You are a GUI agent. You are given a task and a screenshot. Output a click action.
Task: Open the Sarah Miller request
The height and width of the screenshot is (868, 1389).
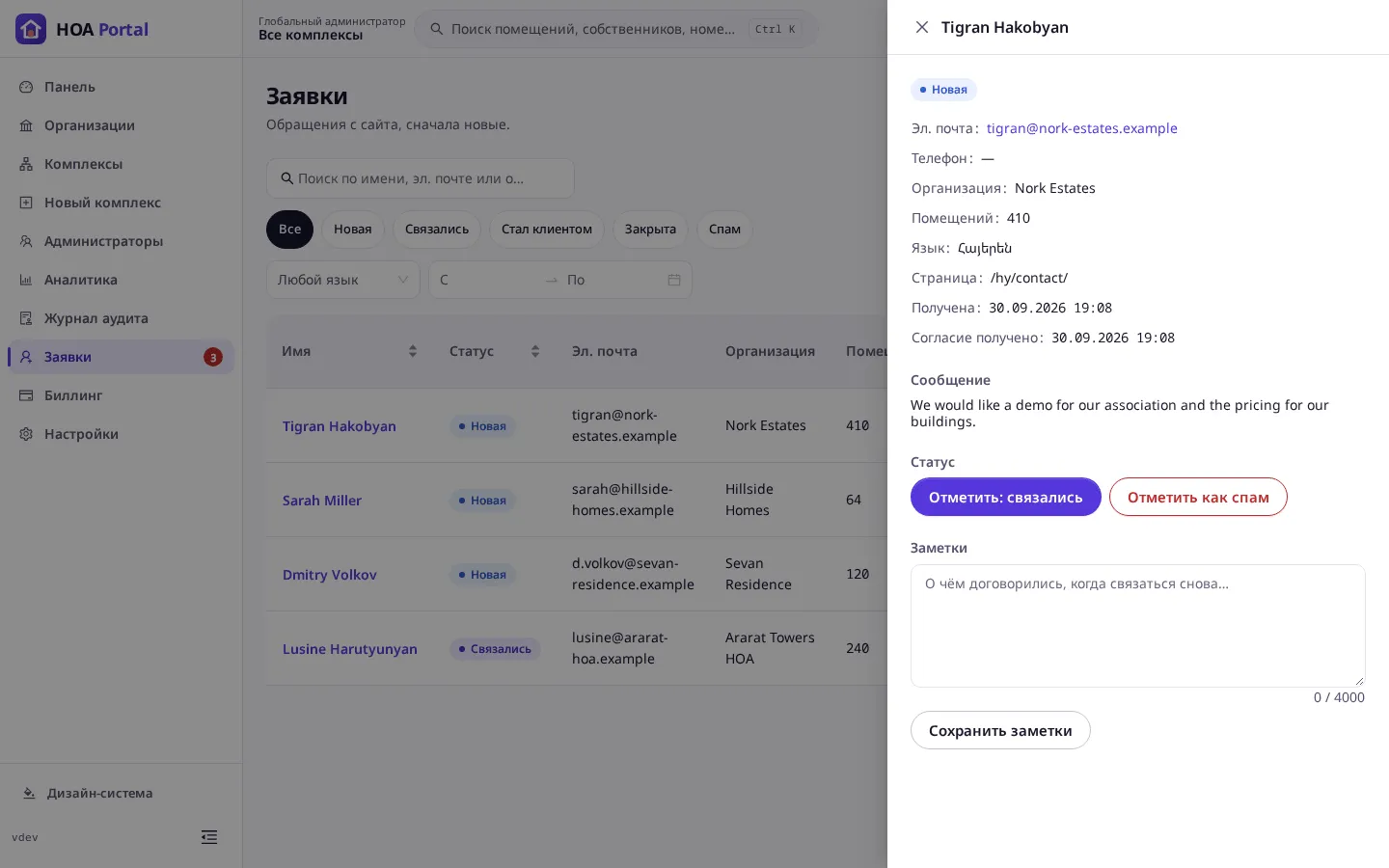322,501
